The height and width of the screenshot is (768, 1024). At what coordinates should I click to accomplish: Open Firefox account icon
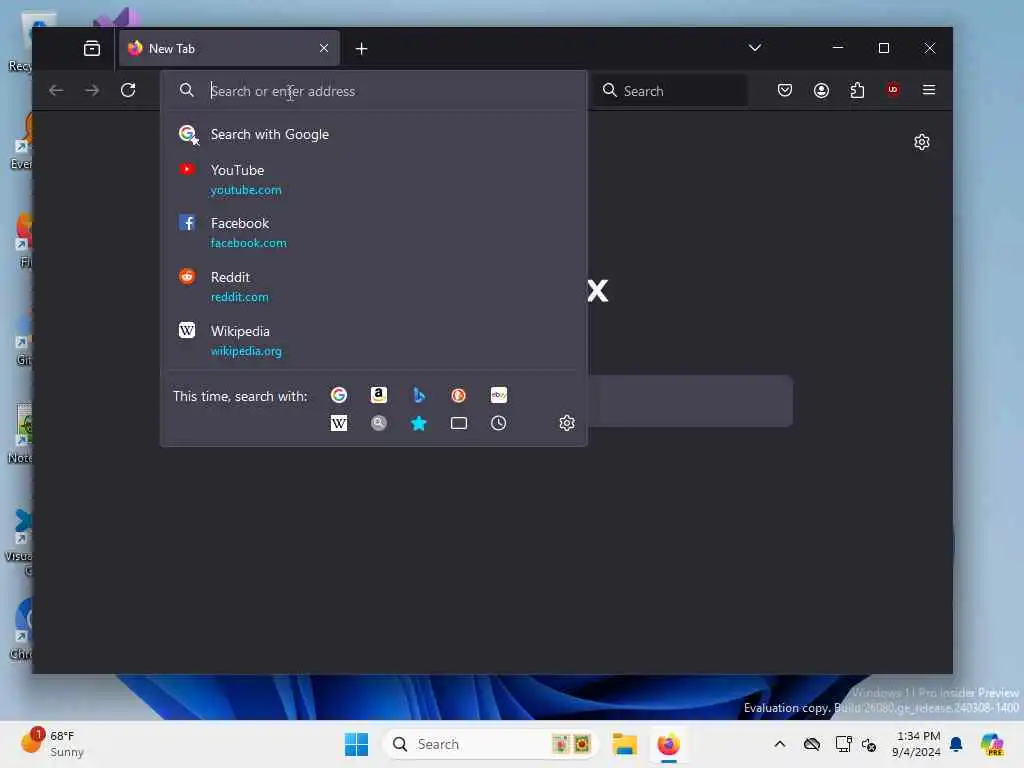822,90
